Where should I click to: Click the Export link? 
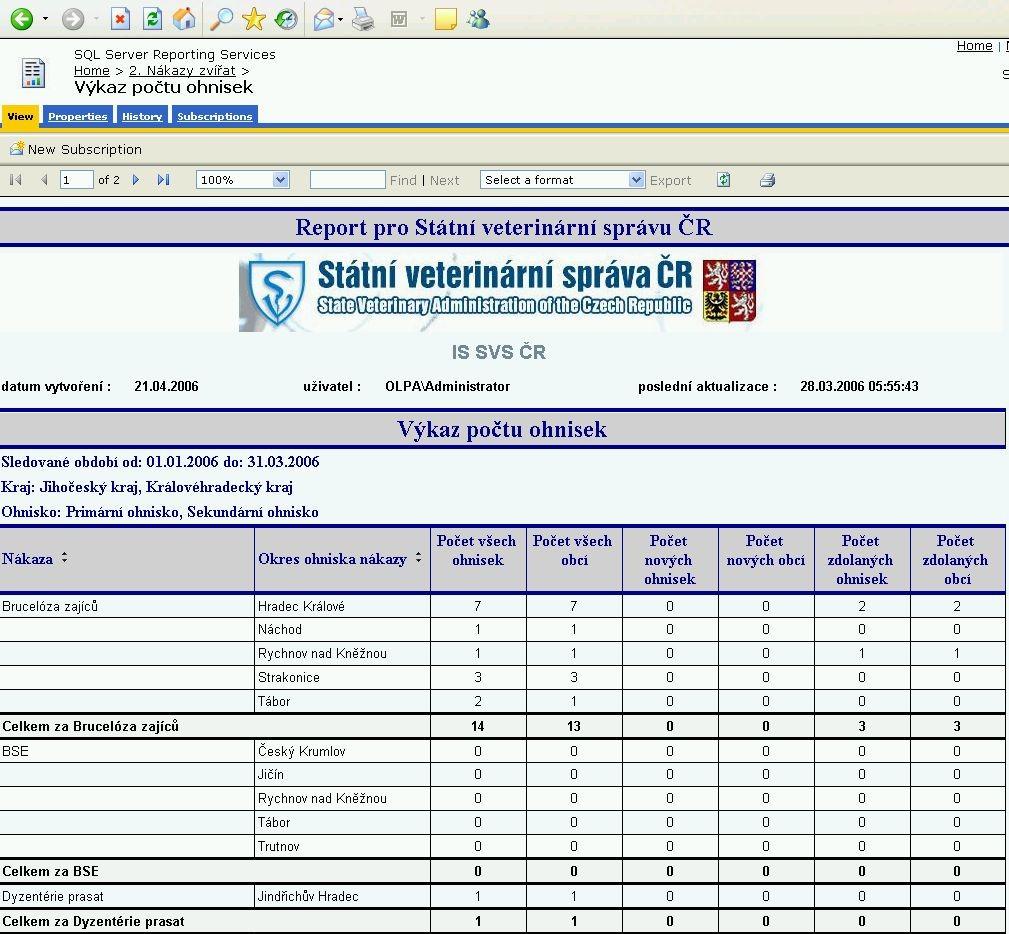tap(671, 180)
